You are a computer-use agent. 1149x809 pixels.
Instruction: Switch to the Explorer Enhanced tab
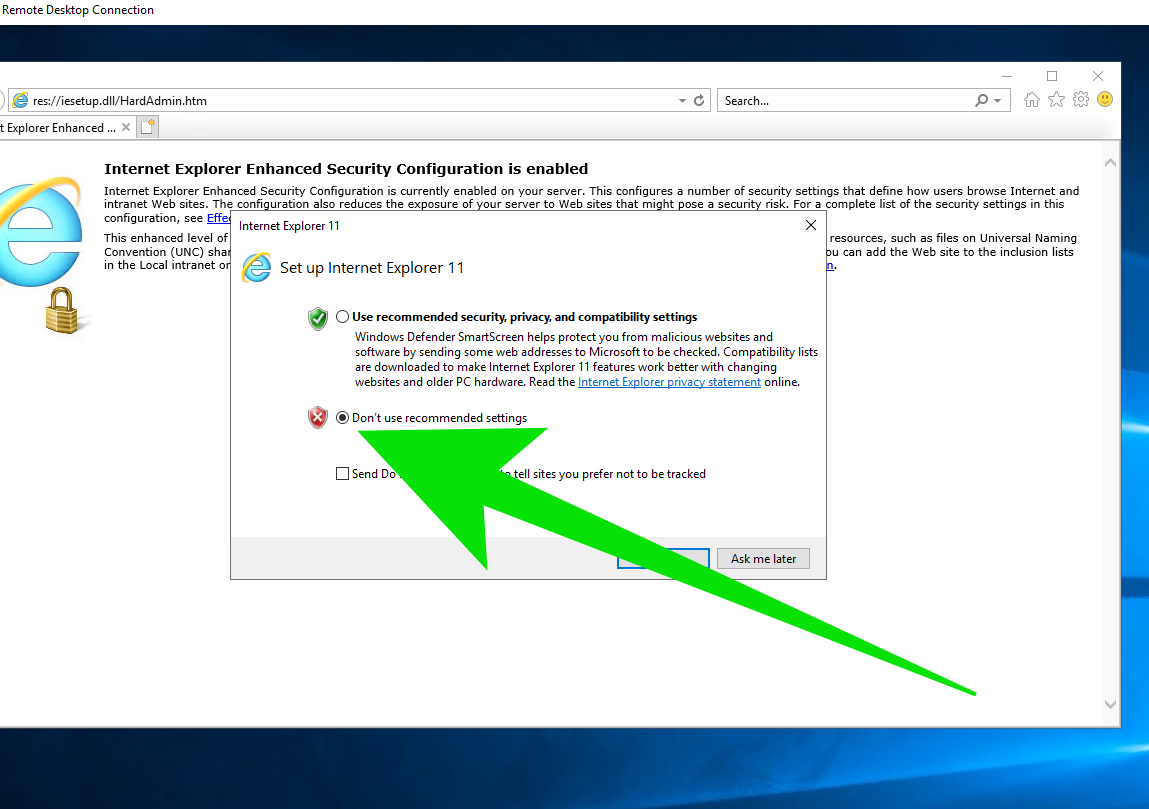(57, 128)
